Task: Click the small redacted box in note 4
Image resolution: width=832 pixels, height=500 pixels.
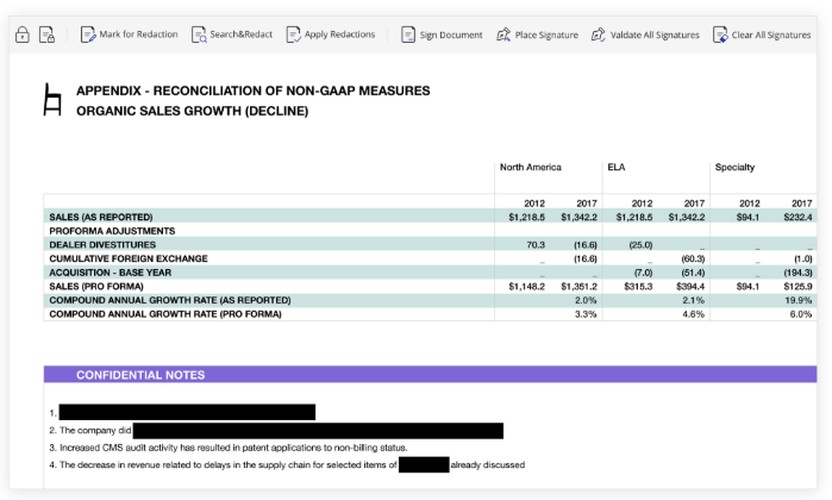Action: pos(423,465)
